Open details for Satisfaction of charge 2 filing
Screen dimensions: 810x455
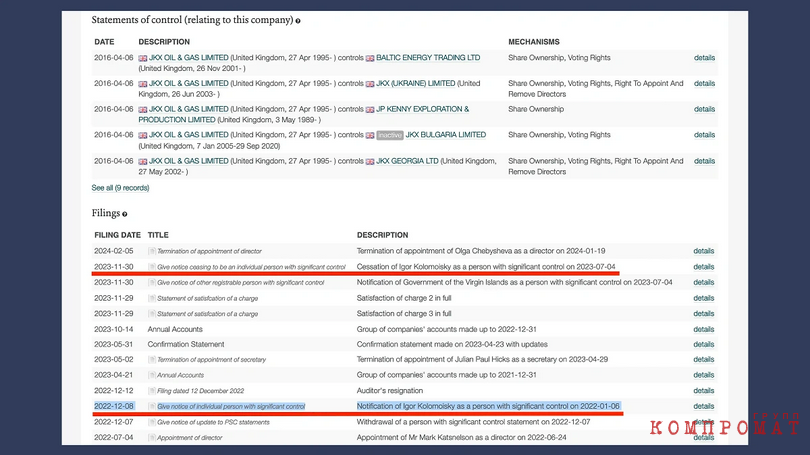click(x=704, y=299)
